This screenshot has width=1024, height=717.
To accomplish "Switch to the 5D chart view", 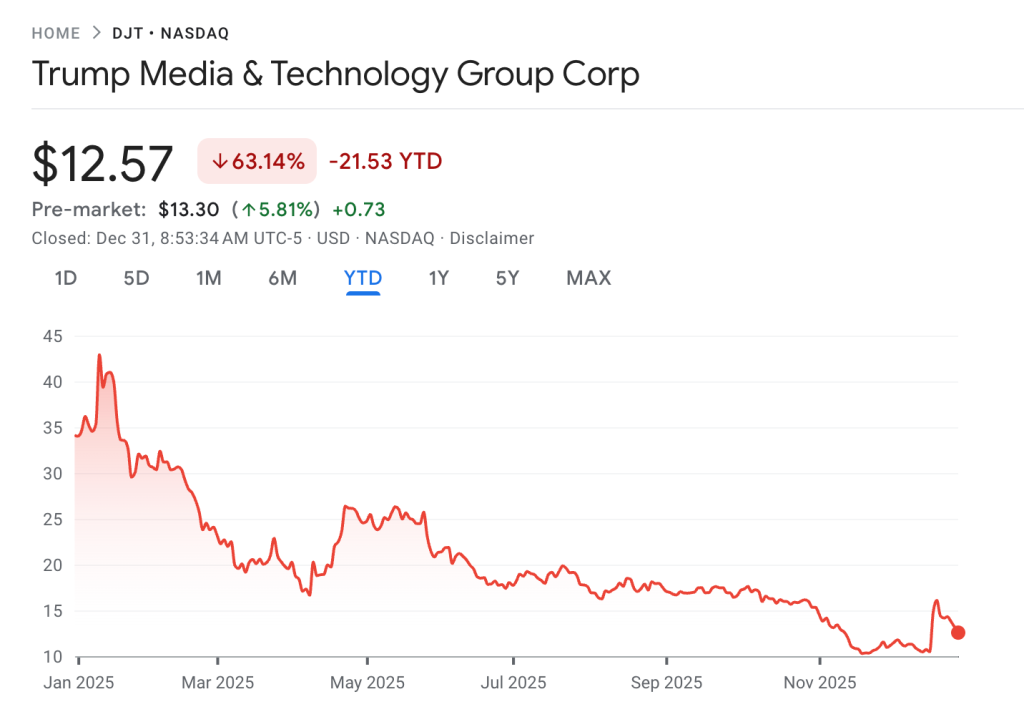I will click(x=137, y=278).
